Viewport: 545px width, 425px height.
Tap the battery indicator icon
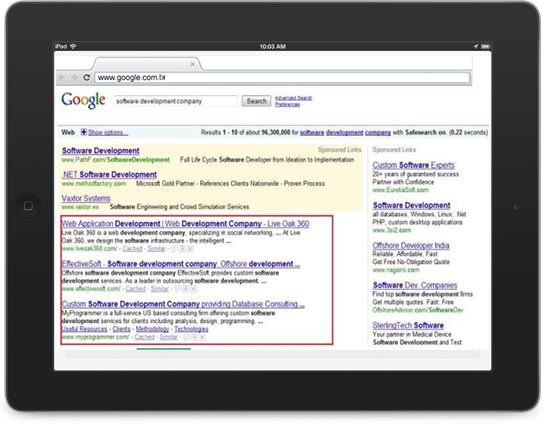click(x=486, y=46)
